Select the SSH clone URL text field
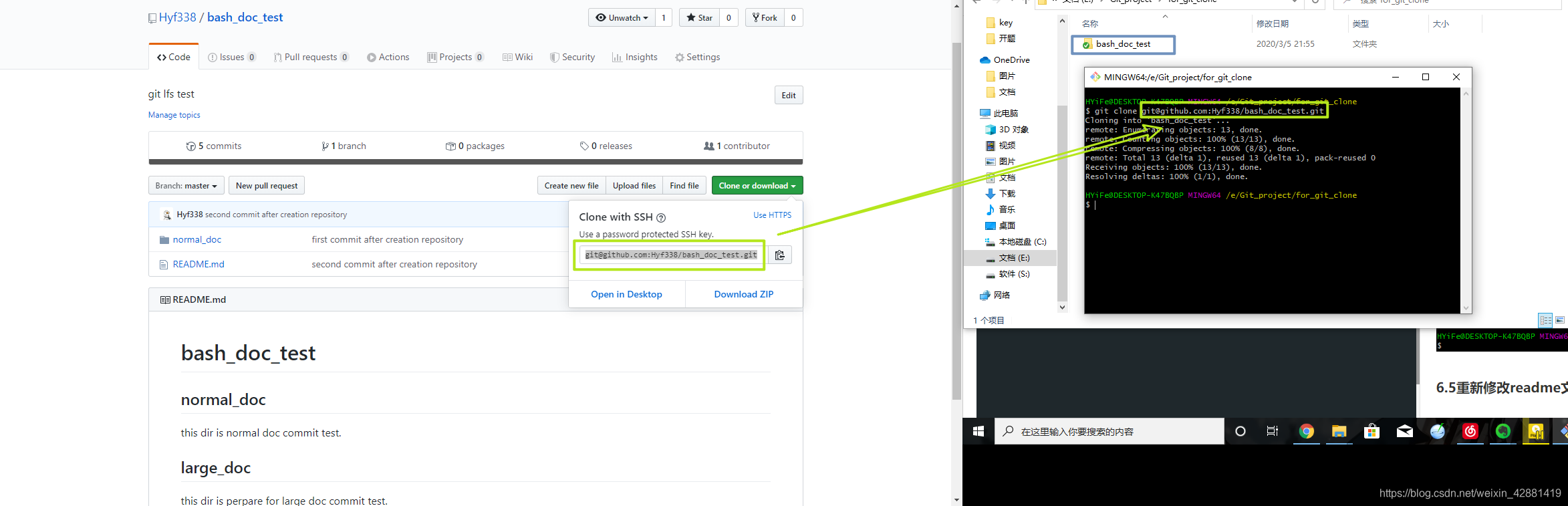 tap(671, 255)
